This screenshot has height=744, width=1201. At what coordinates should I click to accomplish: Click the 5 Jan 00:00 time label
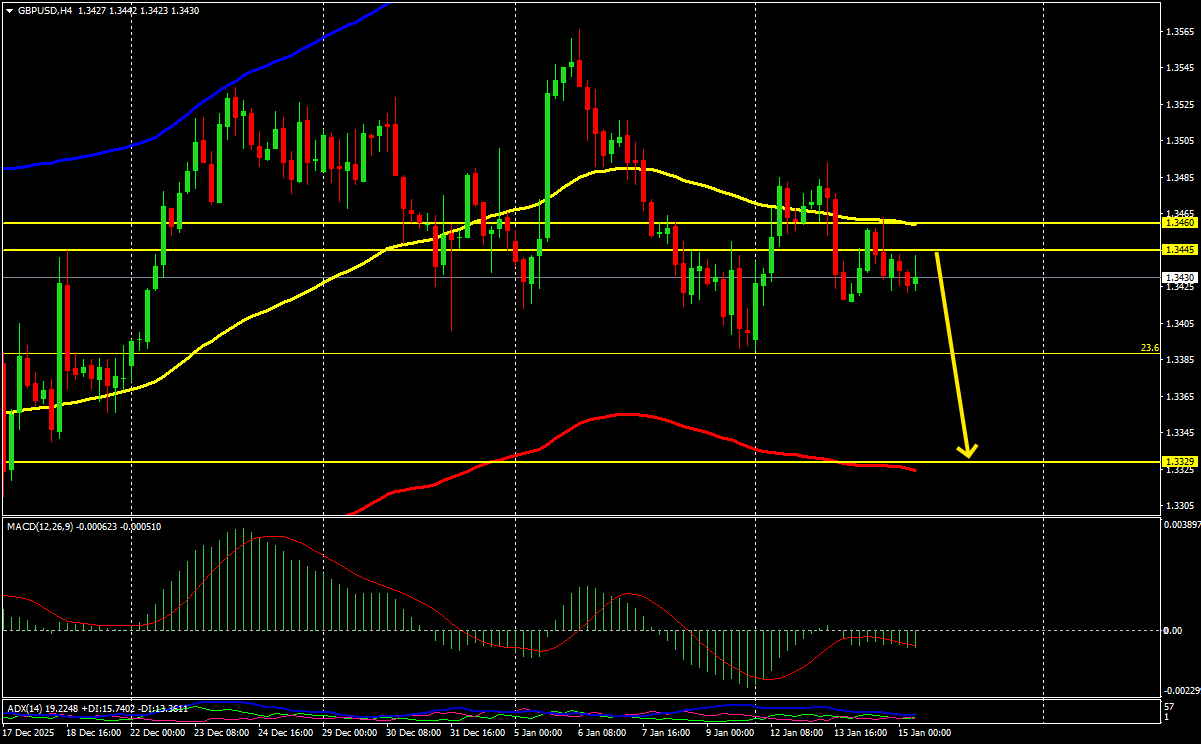coord(538,733)
